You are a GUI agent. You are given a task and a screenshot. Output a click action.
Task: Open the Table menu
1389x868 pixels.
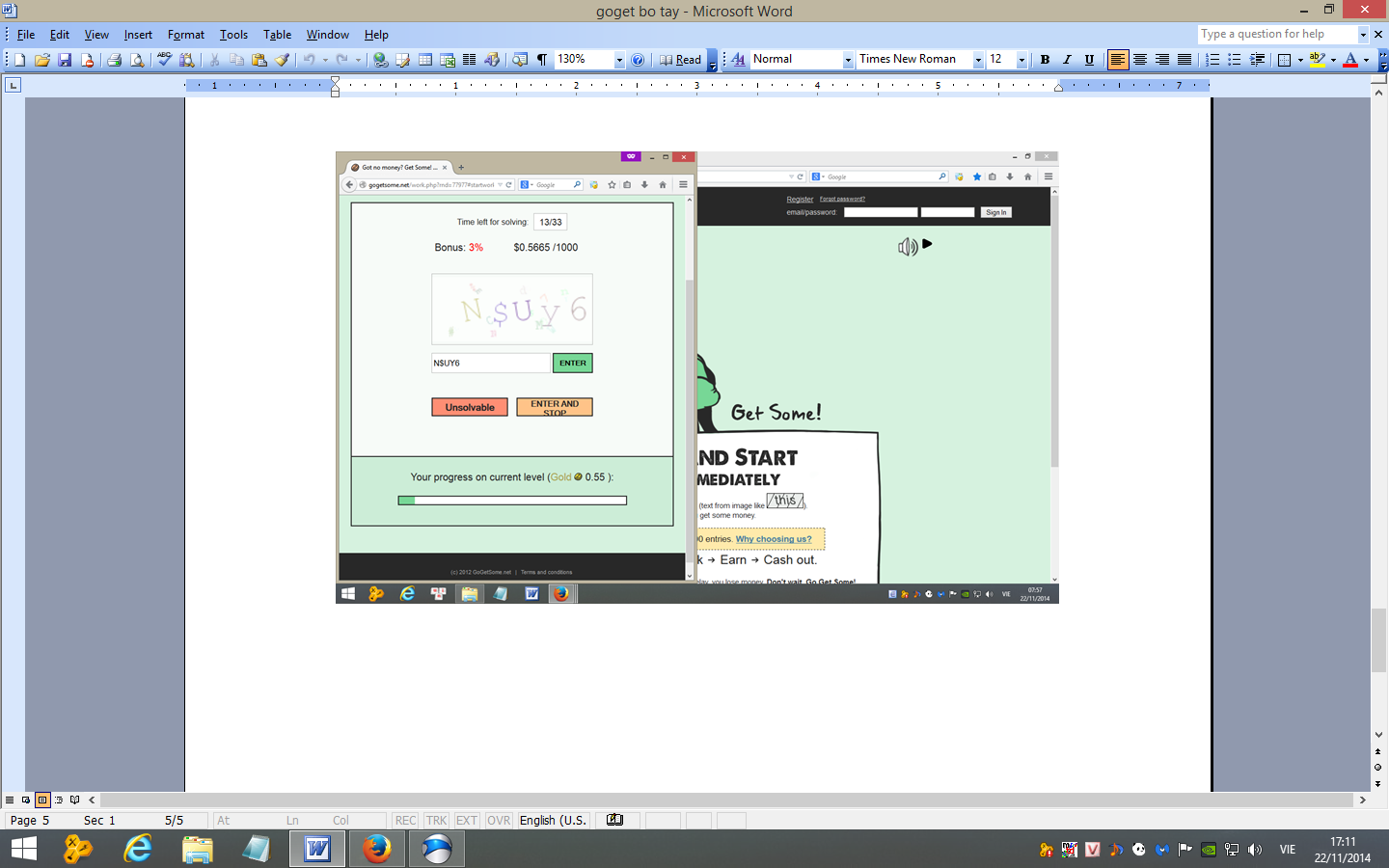(277, 35)
